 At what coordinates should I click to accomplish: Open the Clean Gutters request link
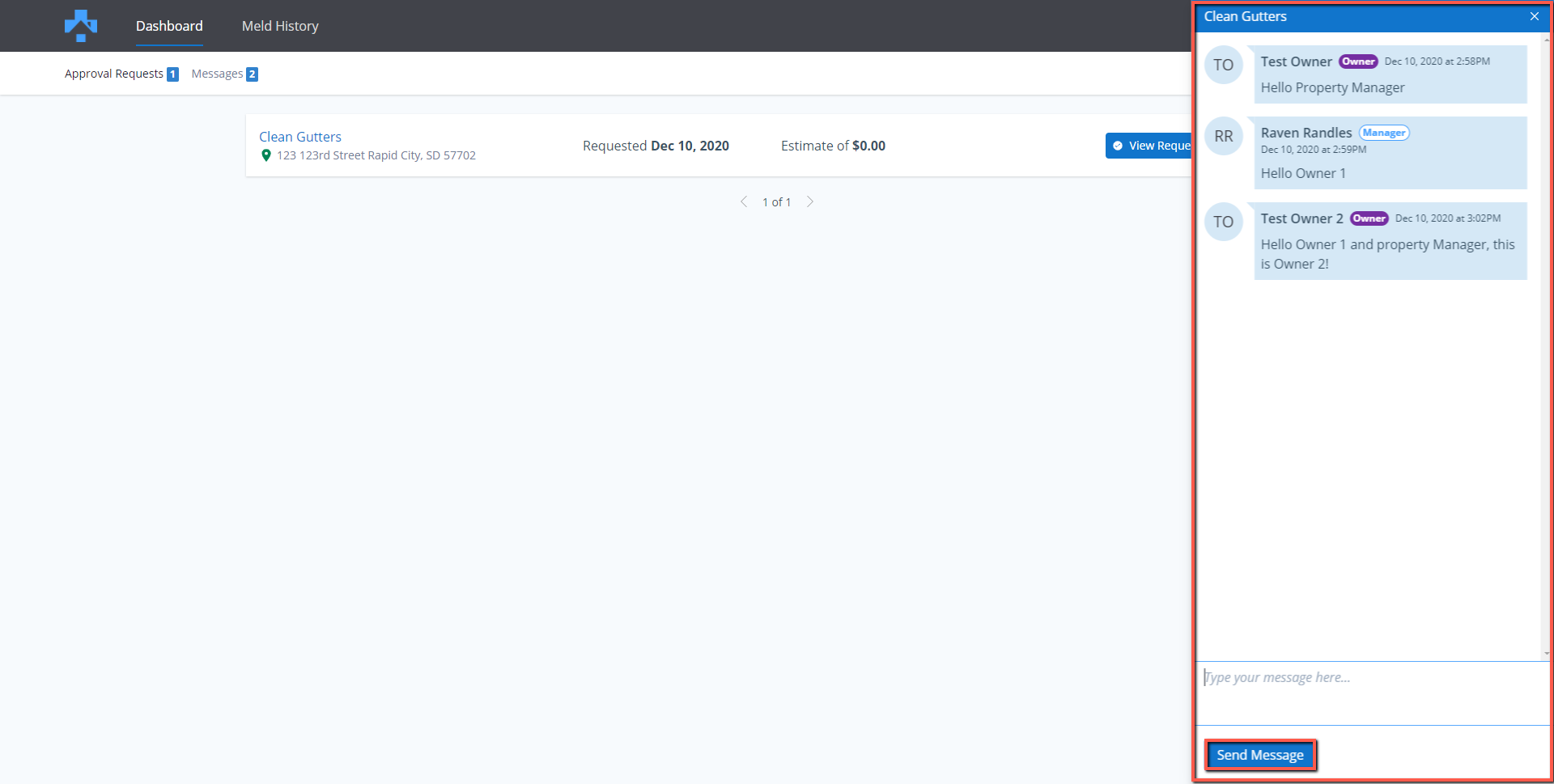tap(299, 137)
